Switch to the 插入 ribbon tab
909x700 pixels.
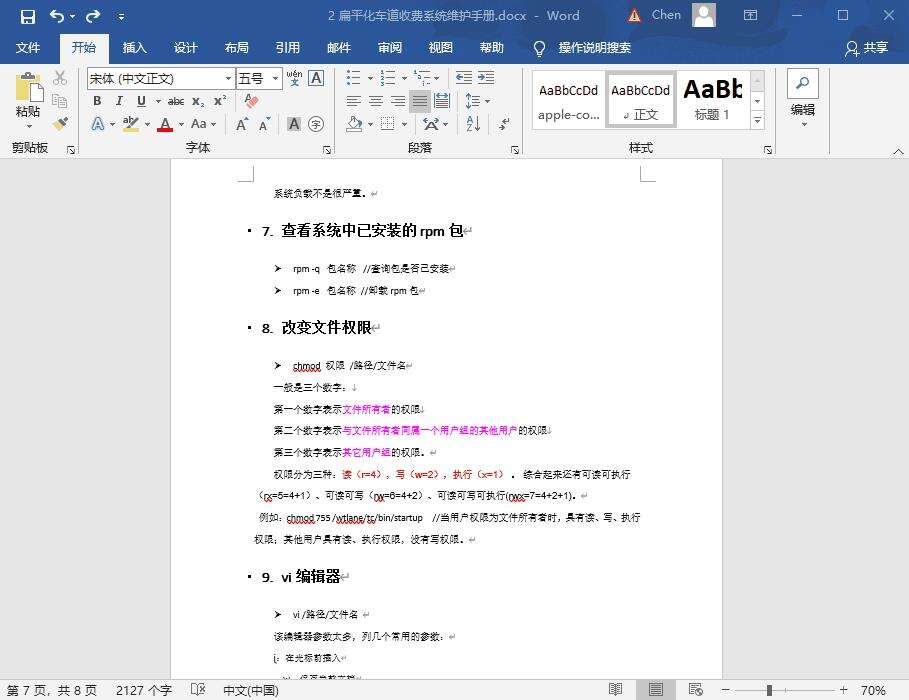134,48
